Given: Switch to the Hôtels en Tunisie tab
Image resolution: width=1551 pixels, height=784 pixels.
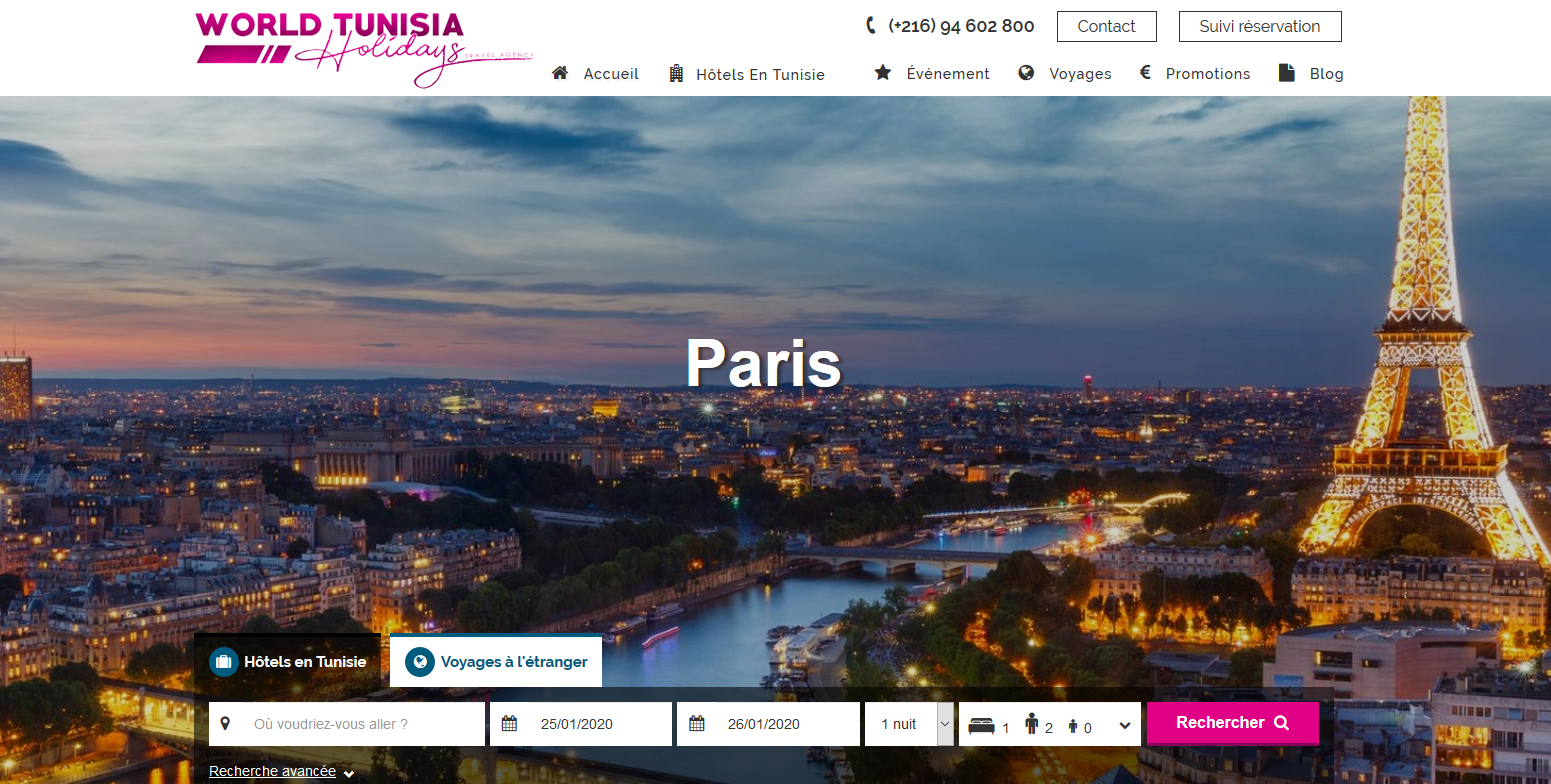Looking at the screenshot, I should pyautogui.click(x=288, y=662).
